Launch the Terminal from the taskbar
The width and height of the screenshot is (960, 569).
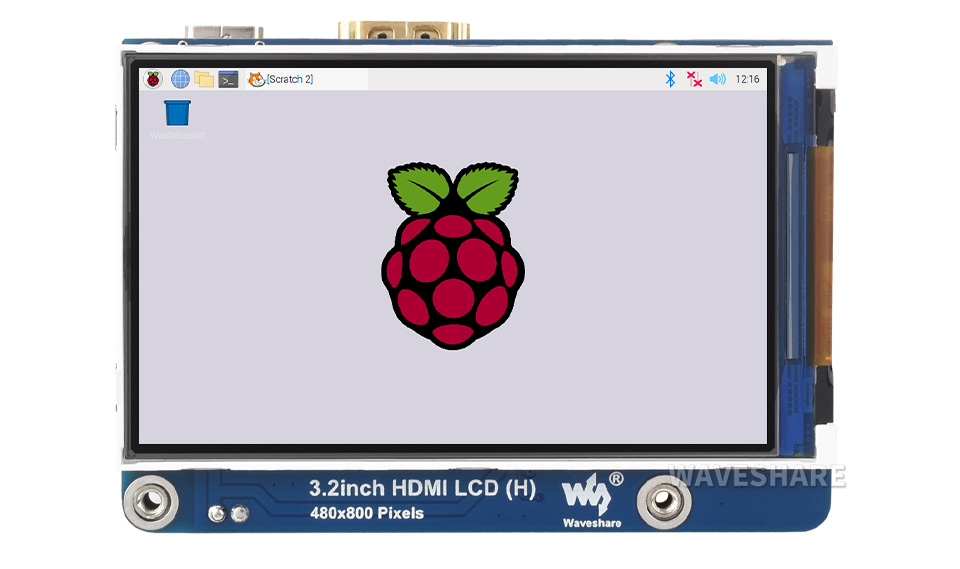pyautogui.click(x=228, y=79)
